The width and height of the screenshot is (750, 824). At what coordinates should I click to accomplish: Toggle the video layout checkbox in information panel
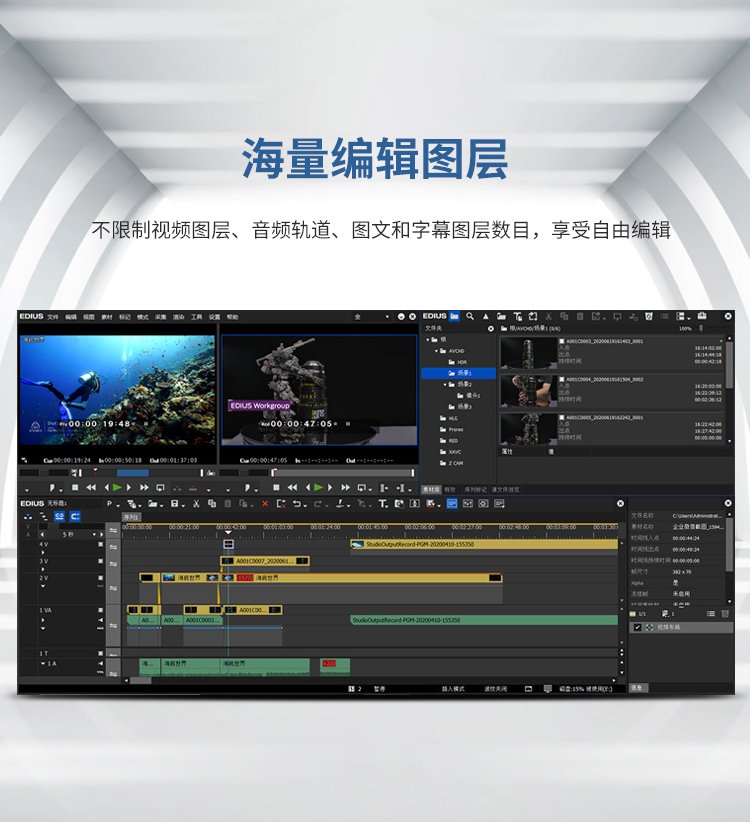pos(638,627)
